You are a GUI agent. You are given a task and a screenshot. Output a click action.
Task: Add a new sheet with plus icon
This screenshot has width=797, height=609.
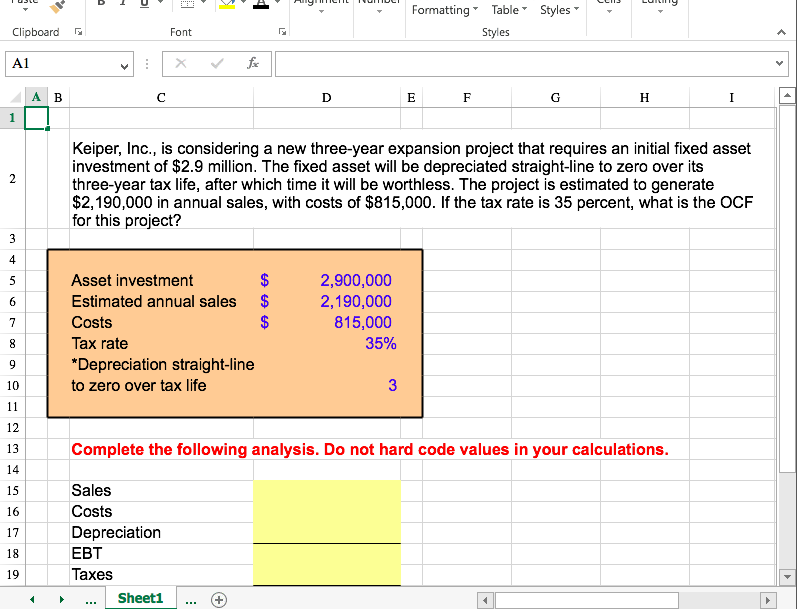[219, 600]
